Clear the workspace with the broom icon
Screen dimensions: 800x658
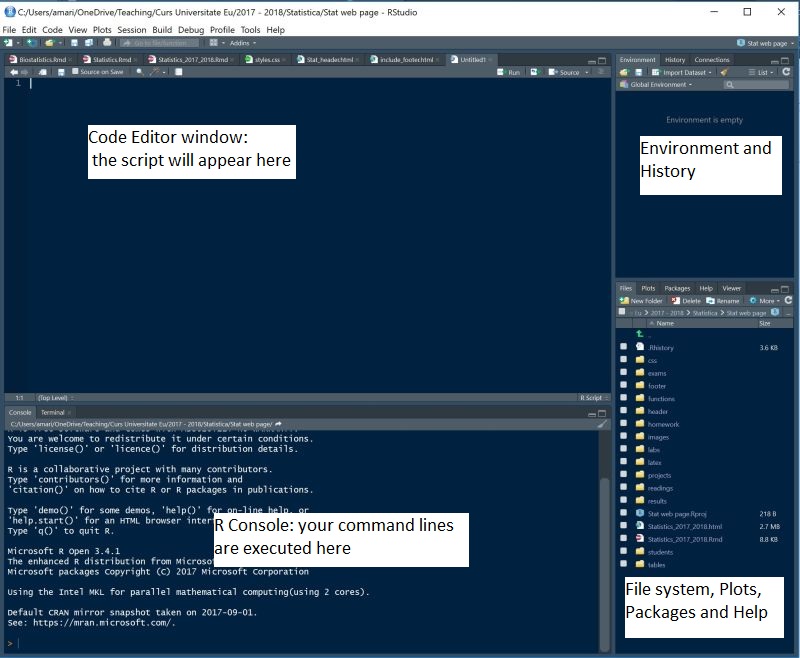coord(723,72)
